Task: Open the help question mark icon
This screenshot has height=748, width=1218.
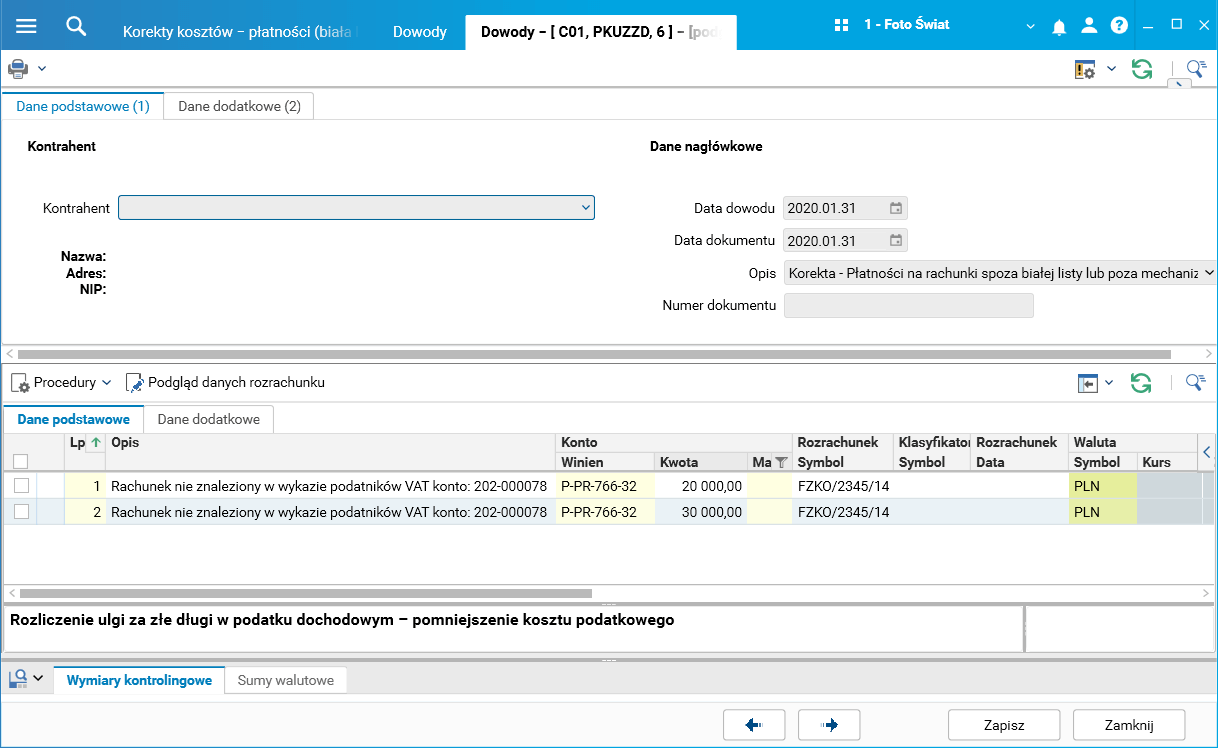Action: 1119,26
